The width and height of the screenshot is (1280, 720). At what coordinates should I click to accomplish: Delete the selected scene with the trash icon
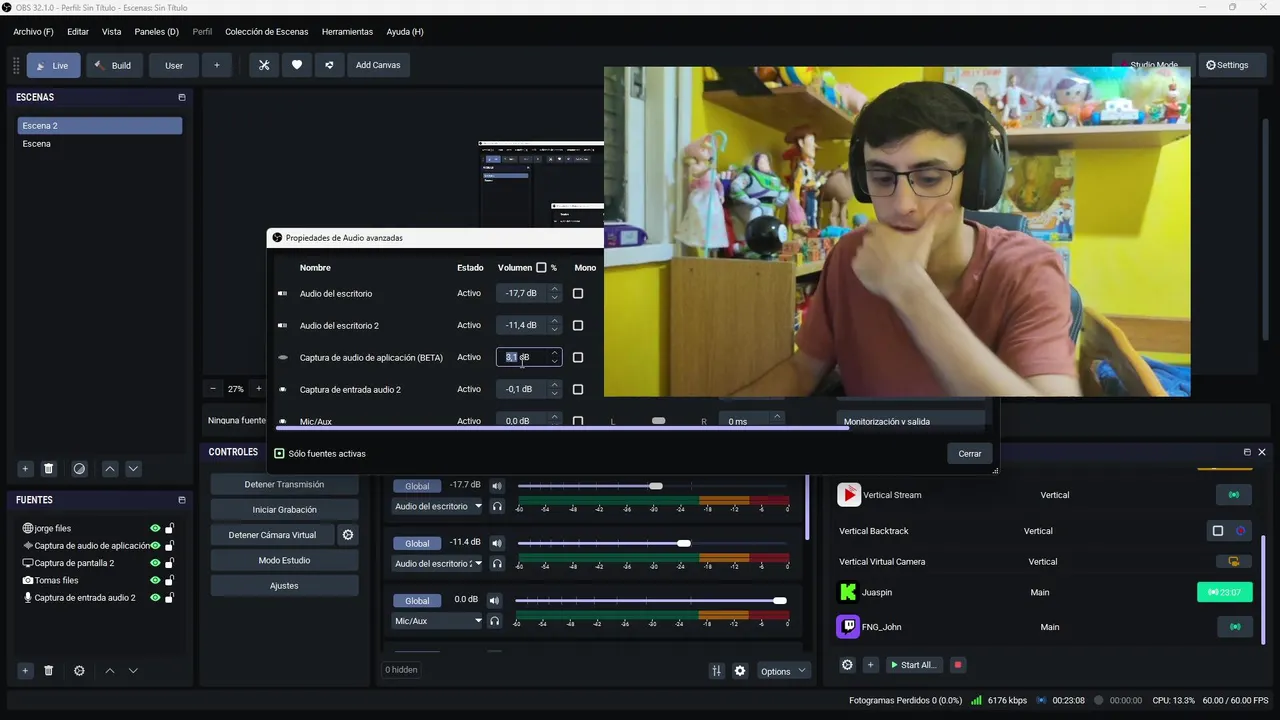(x=48, y=468)
